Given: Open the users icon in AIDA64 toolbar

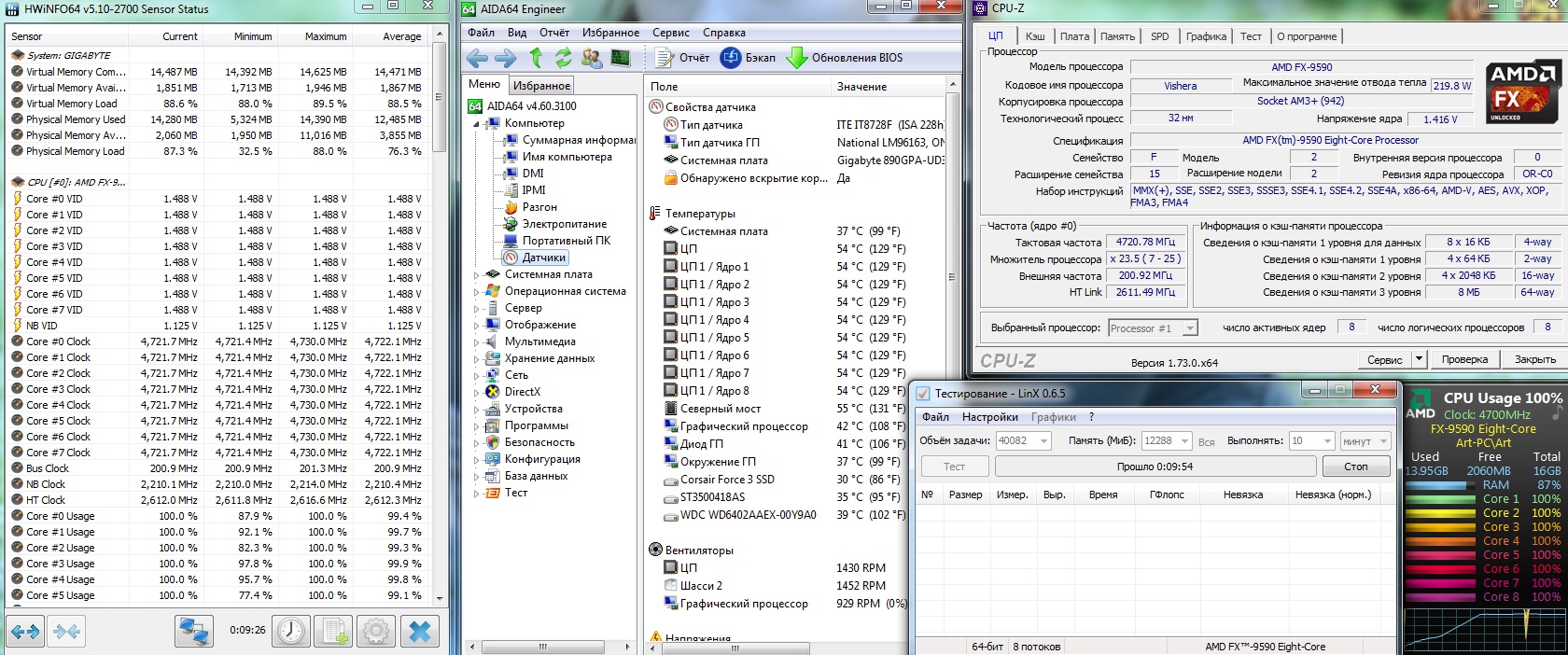Looking at the screenshot, I should tap(592, 58).
